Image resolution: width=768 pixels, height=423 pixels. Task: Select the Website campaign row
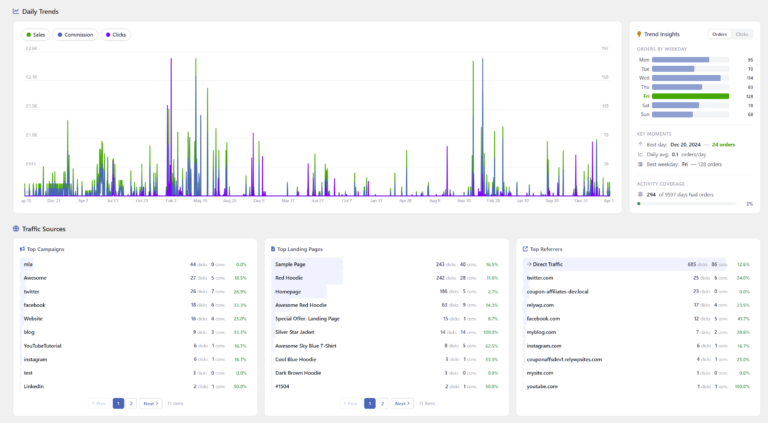pyautogui.click(x=135, y=319)
